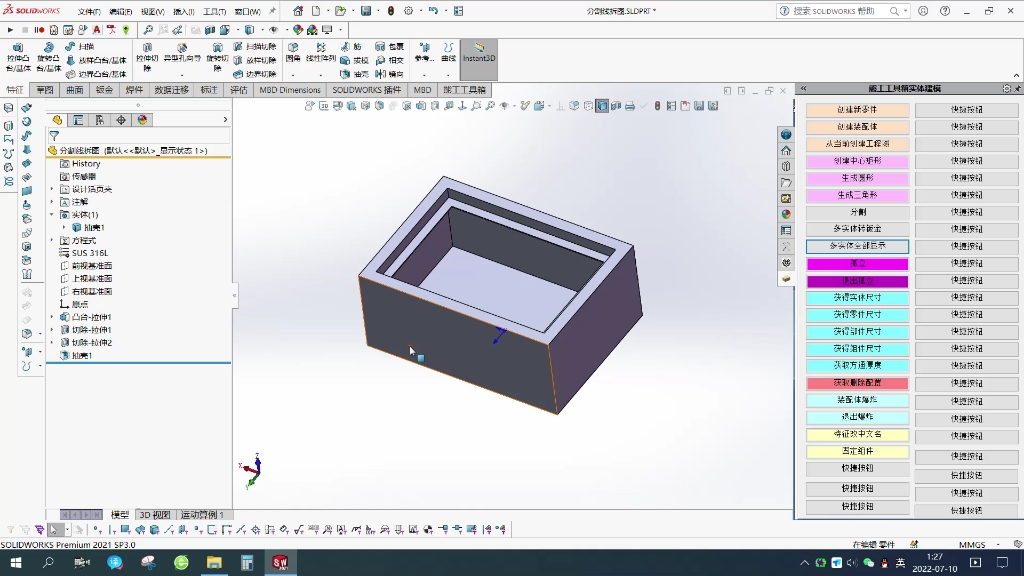Select the 线性阵列 (Linear Pattern) tool
Image resolution: width=1024 pixels, height=576 pixels.
click(320, 52)
